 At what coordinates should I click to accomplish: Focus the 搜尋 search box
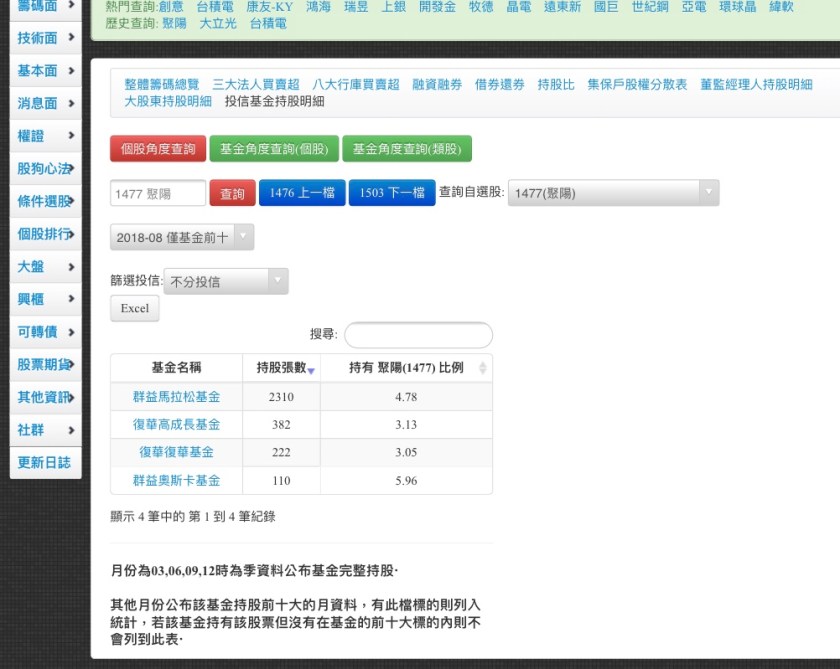(418, 335)
